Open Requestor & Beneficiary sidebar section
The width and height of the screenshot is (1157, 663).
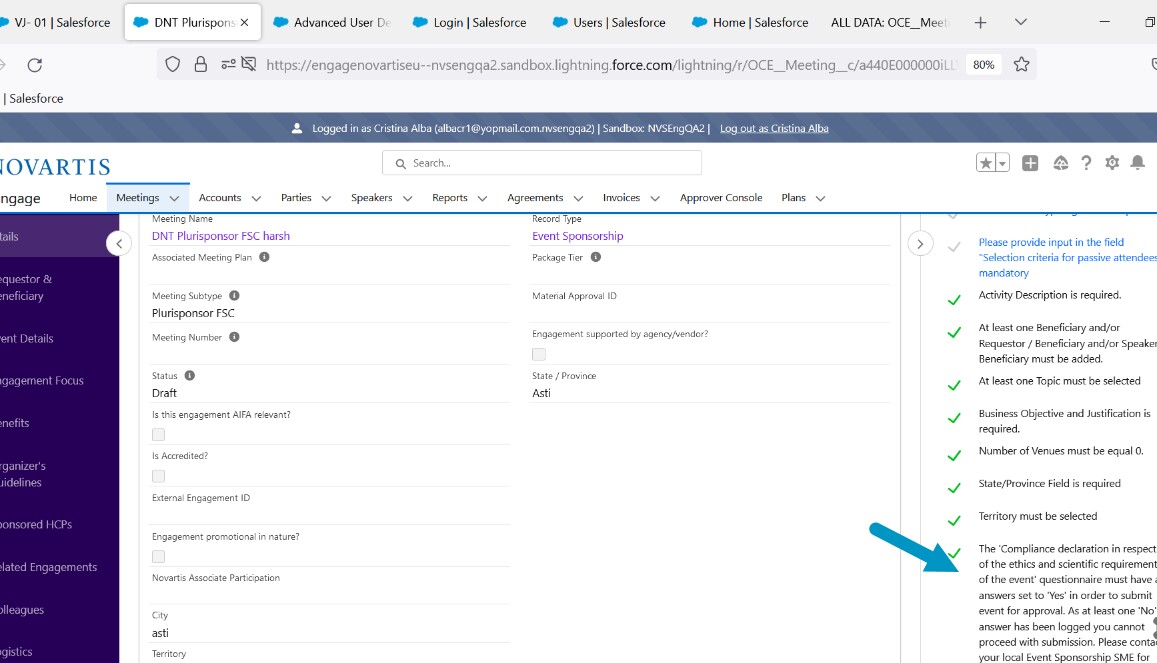tap(26, 288)
